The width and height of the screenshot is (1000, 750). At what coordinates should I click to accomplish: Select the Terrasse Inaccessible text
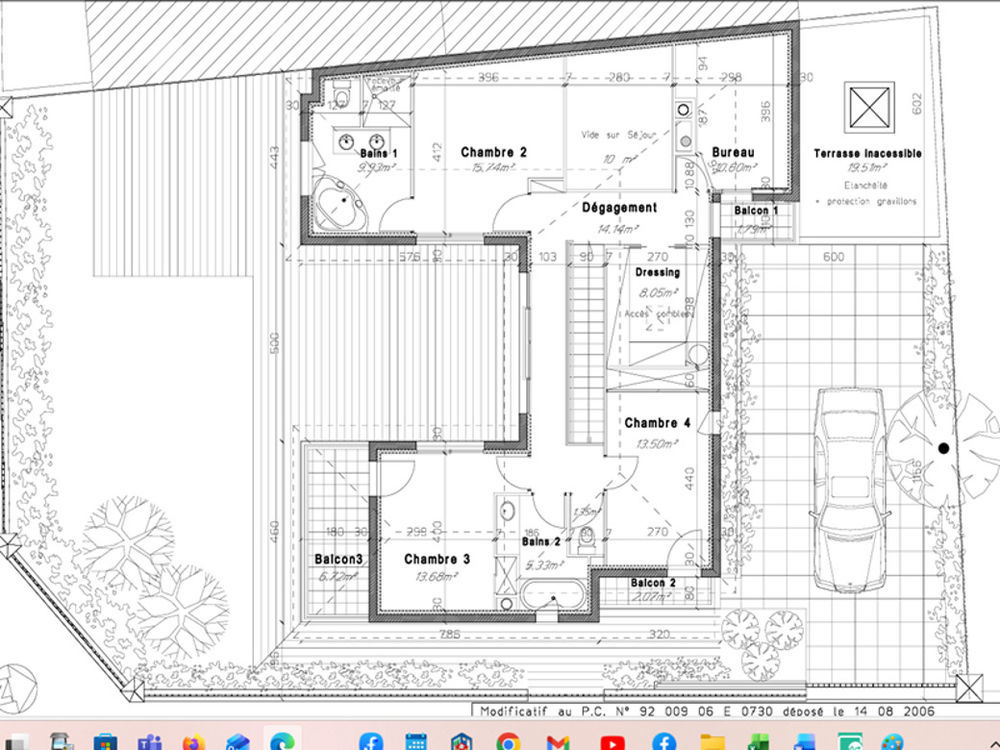tap(867, 154)
